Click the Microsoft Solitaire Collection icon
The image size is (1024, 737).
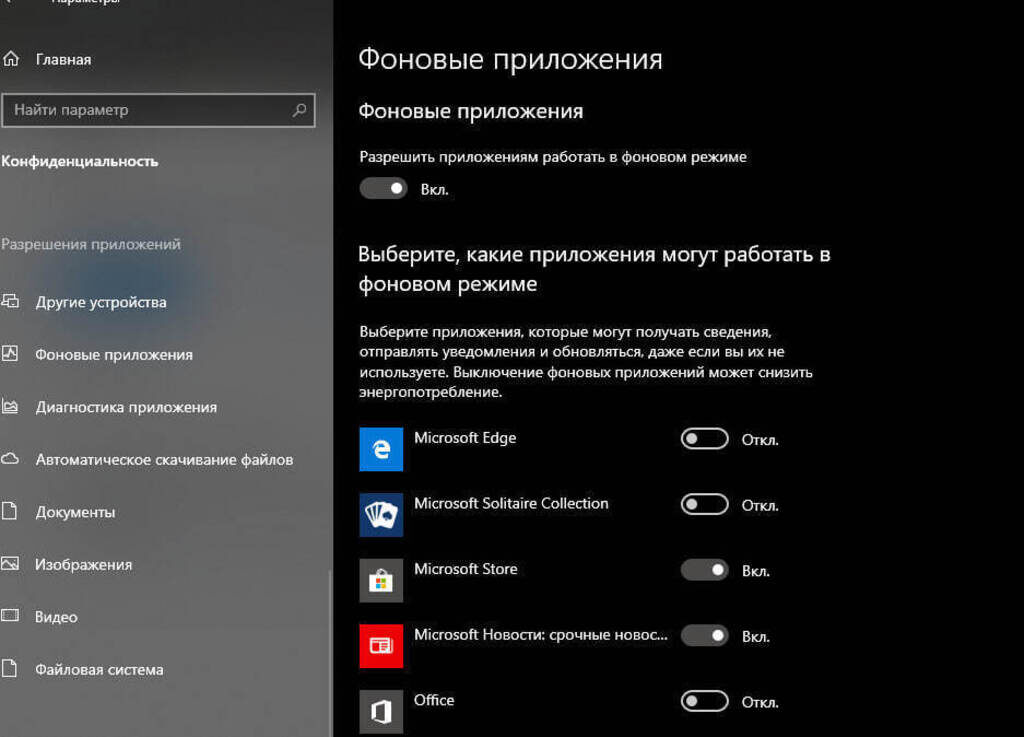tap(381, 514)
